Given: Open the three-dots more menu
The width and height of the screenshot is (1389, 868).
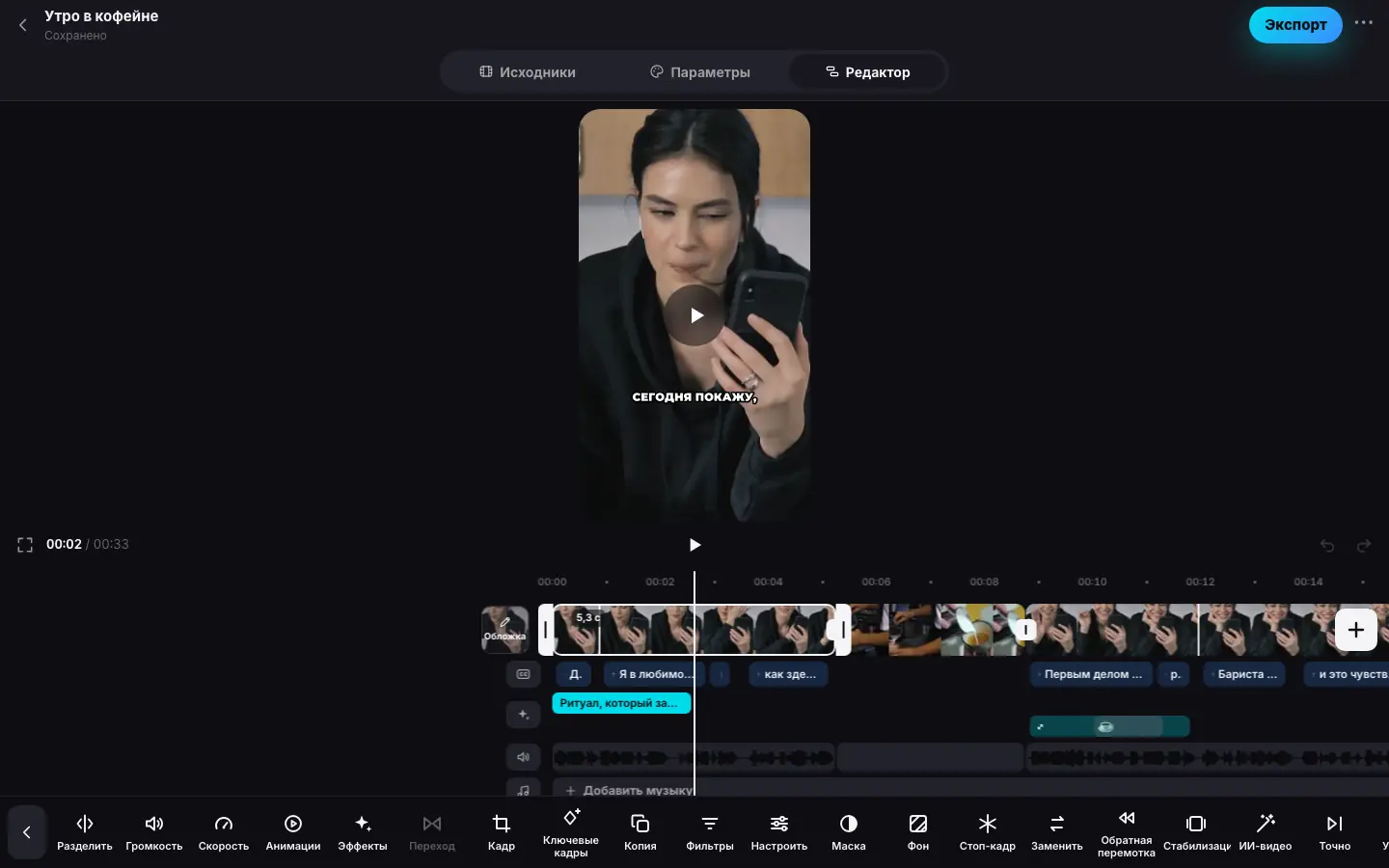Looking at the screenshot, I should [1363, 23].
